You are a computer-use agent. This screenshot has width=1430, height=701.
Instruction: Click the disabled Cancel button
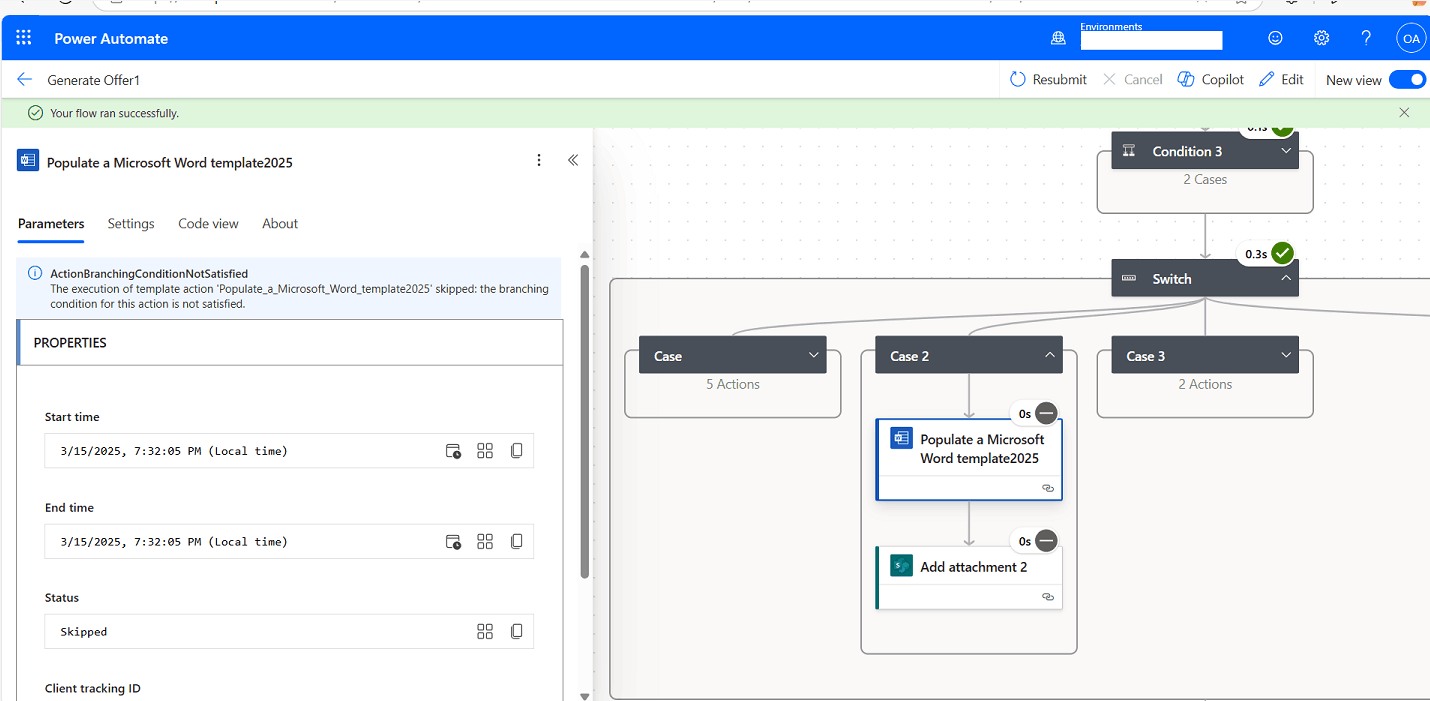coord(1132,79)
